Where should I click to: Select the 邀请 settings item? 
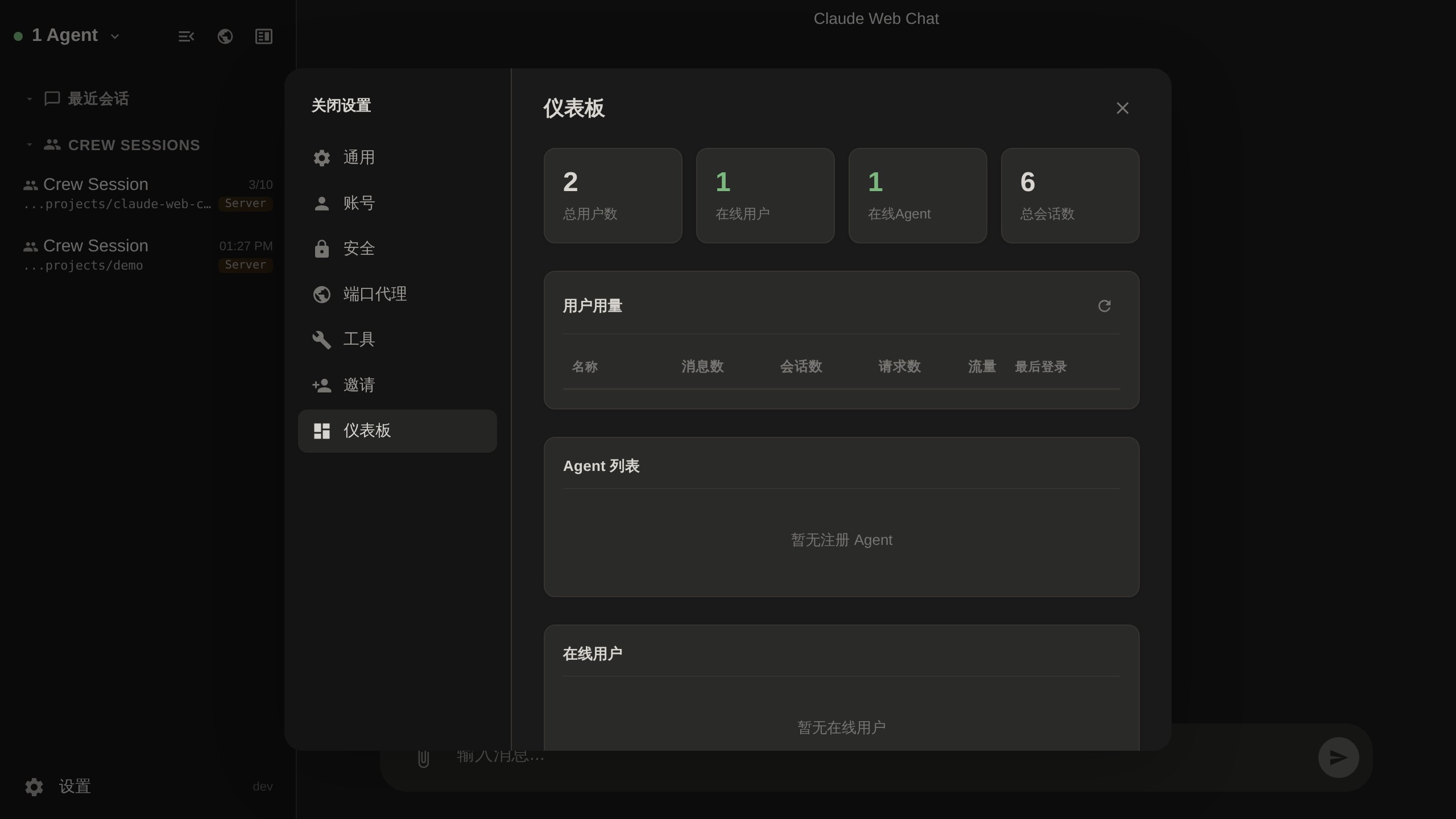pos(359,385)
